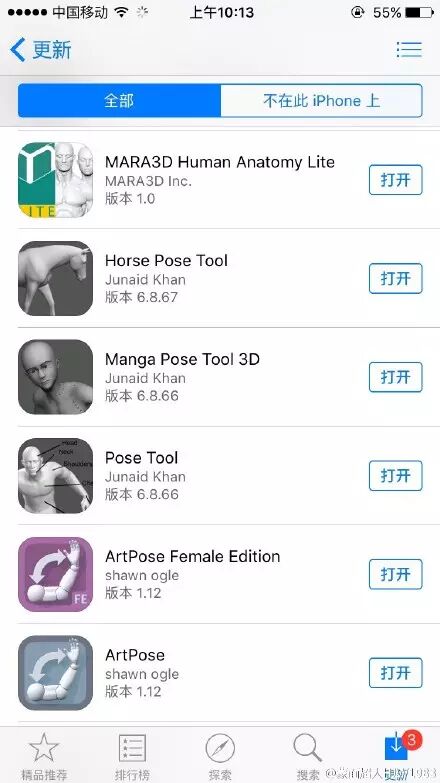Image resolution: width=440 pixels, height=783 pixels.
Task: Tap the Pose Tool app icon
Action: pyautogui.click(x=55, y=475)
